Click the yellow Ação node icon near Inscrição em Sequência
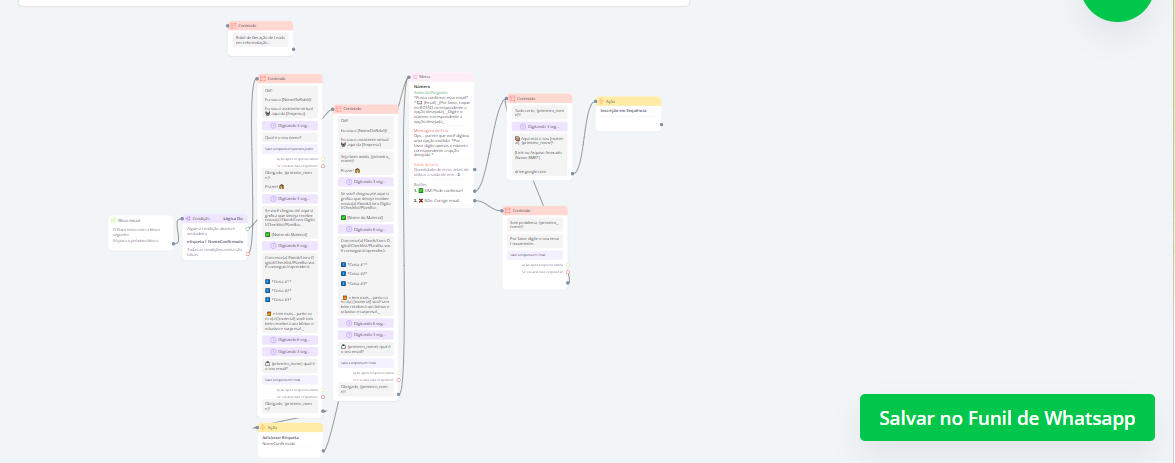Viewport: 1175px width, 463px height. pyautogui.click(x=600, y=101)
